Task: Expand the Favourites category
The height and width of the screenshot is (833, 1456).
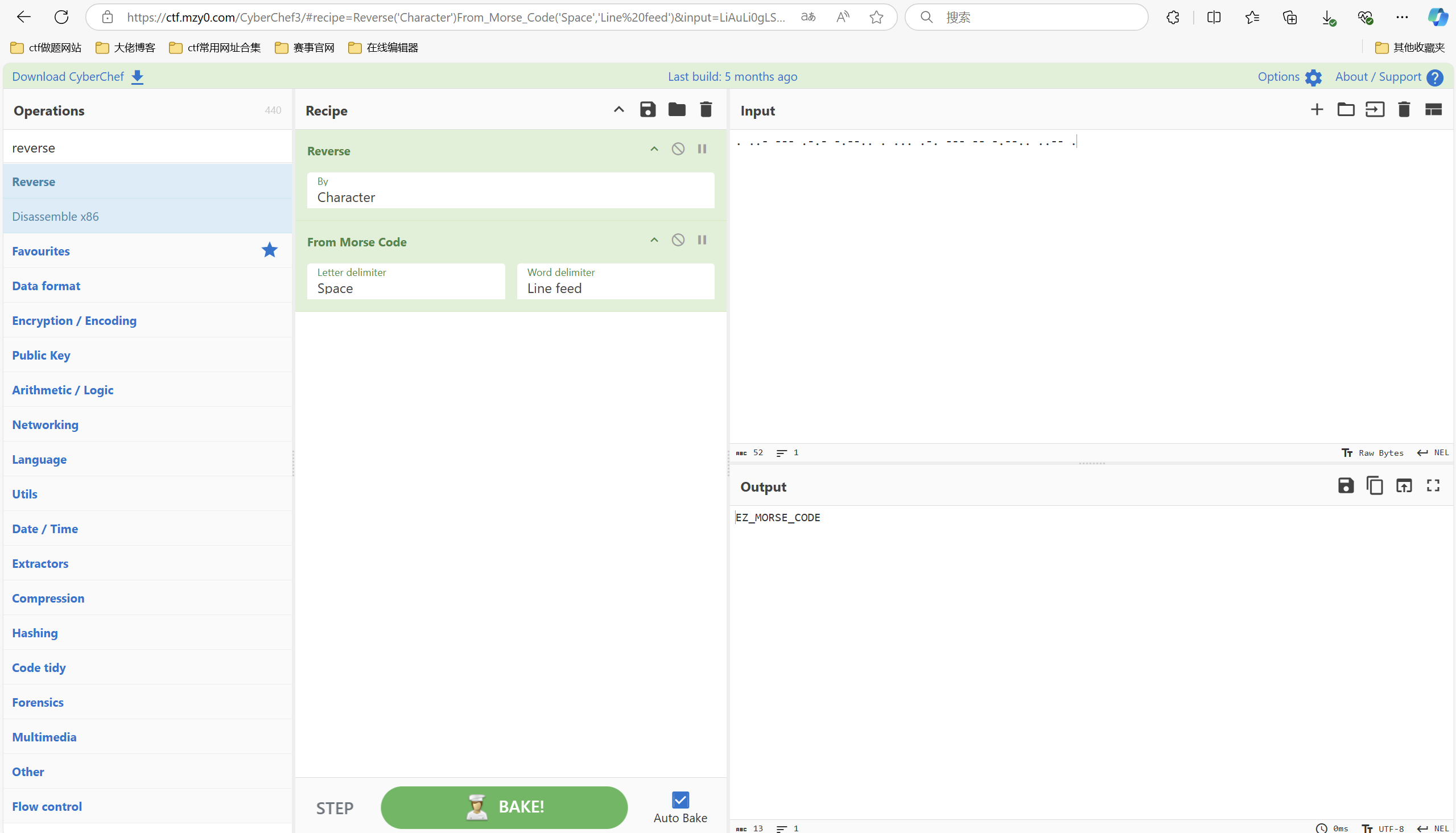Action: click(147, 251)
